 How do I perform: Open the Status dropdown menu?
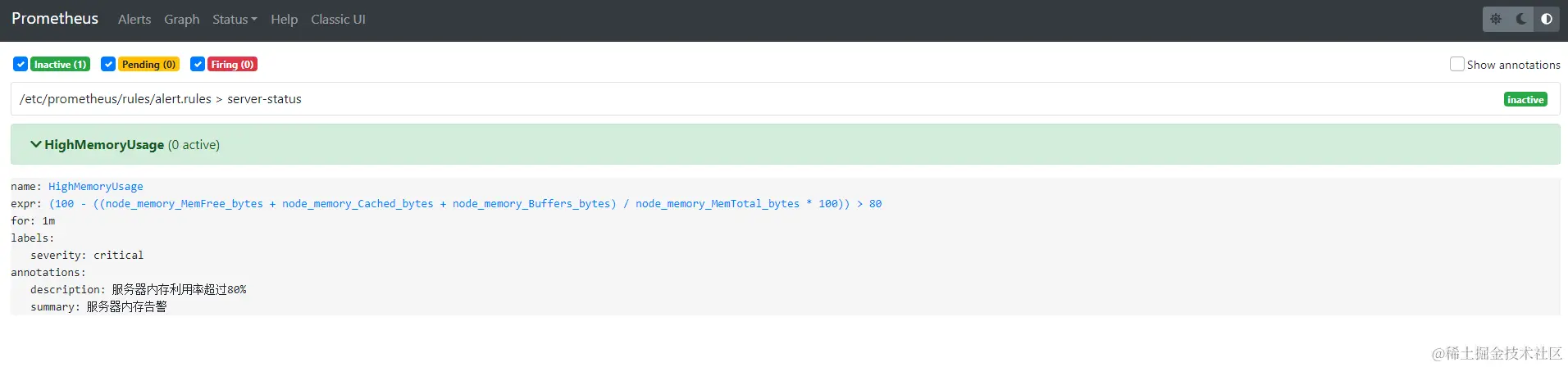(x=235, y=19)
